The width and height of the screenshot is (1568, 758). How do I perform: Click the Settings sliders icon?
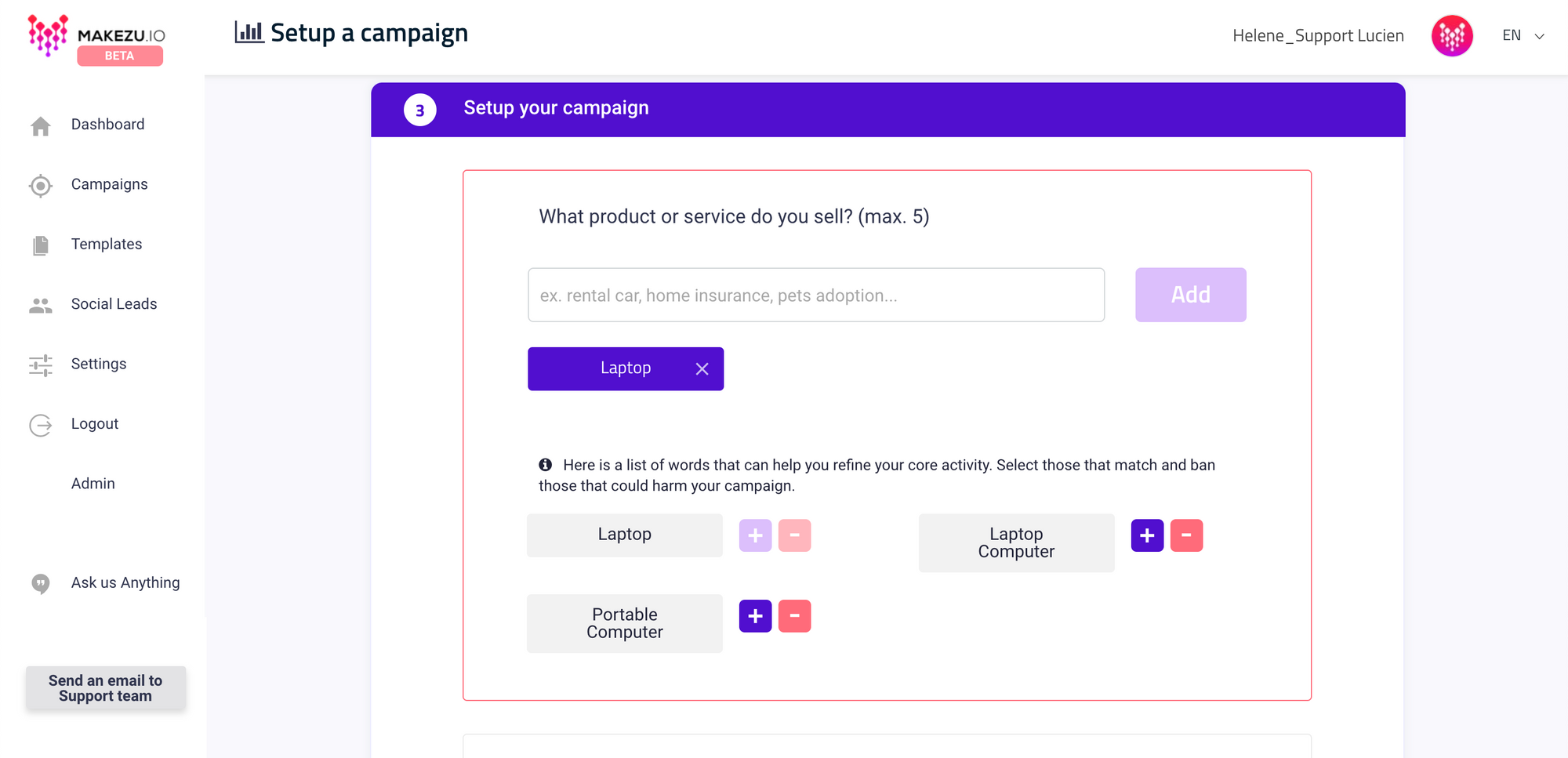41,365
